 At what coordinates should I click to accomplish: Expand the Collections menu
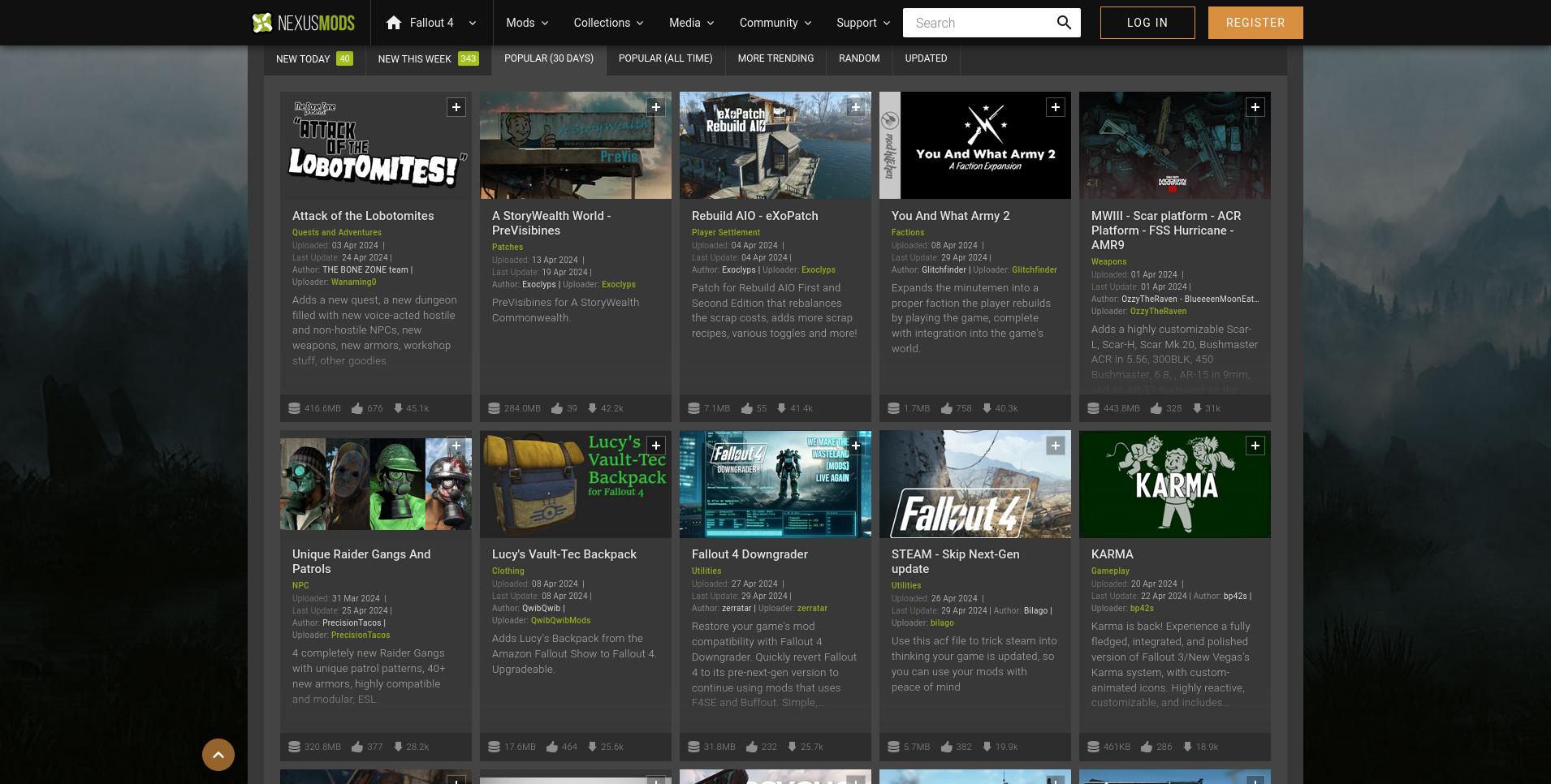coord(608,23)
